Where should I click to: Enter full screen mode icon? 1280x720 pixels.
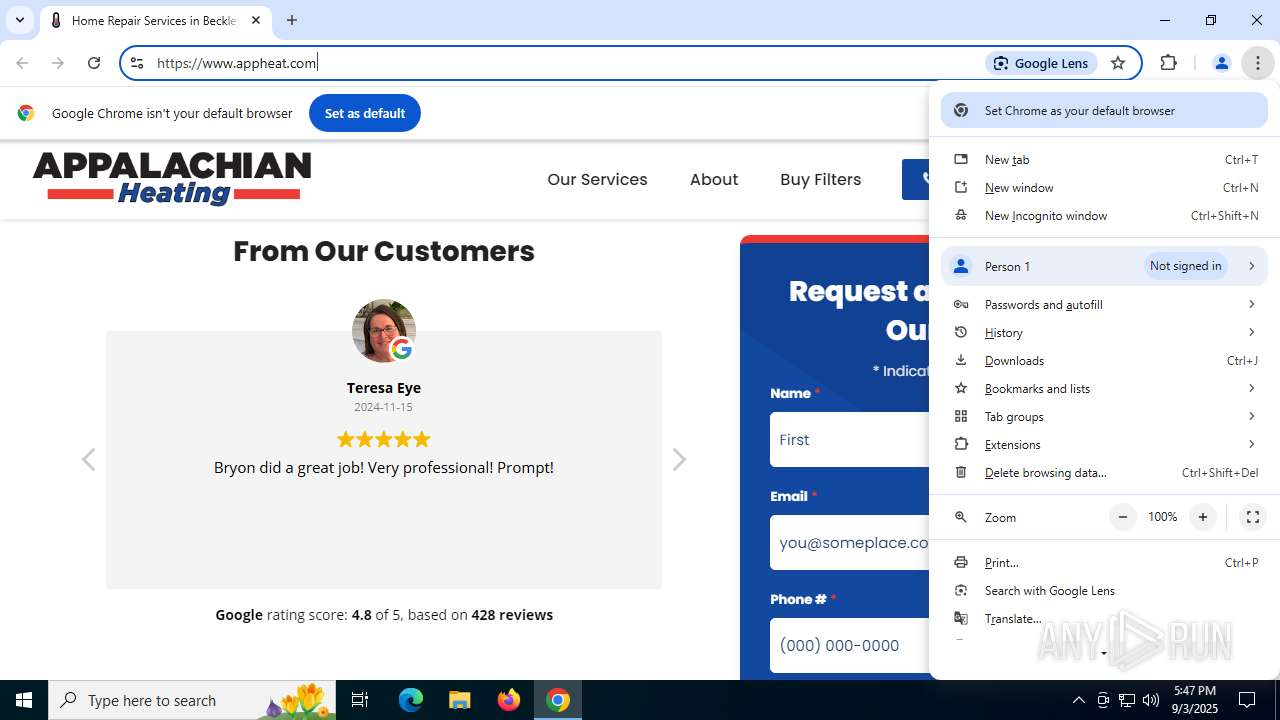point(1252,517)
